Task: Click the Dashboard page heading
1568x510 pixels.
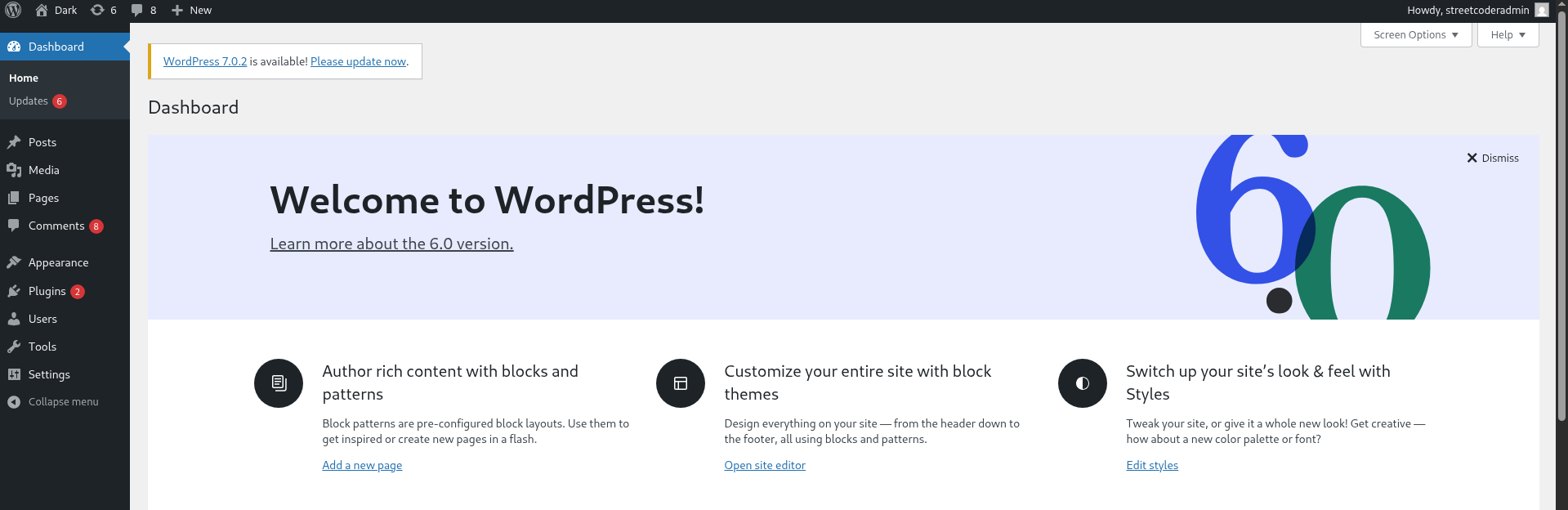Action: click(x=194, y=107)
